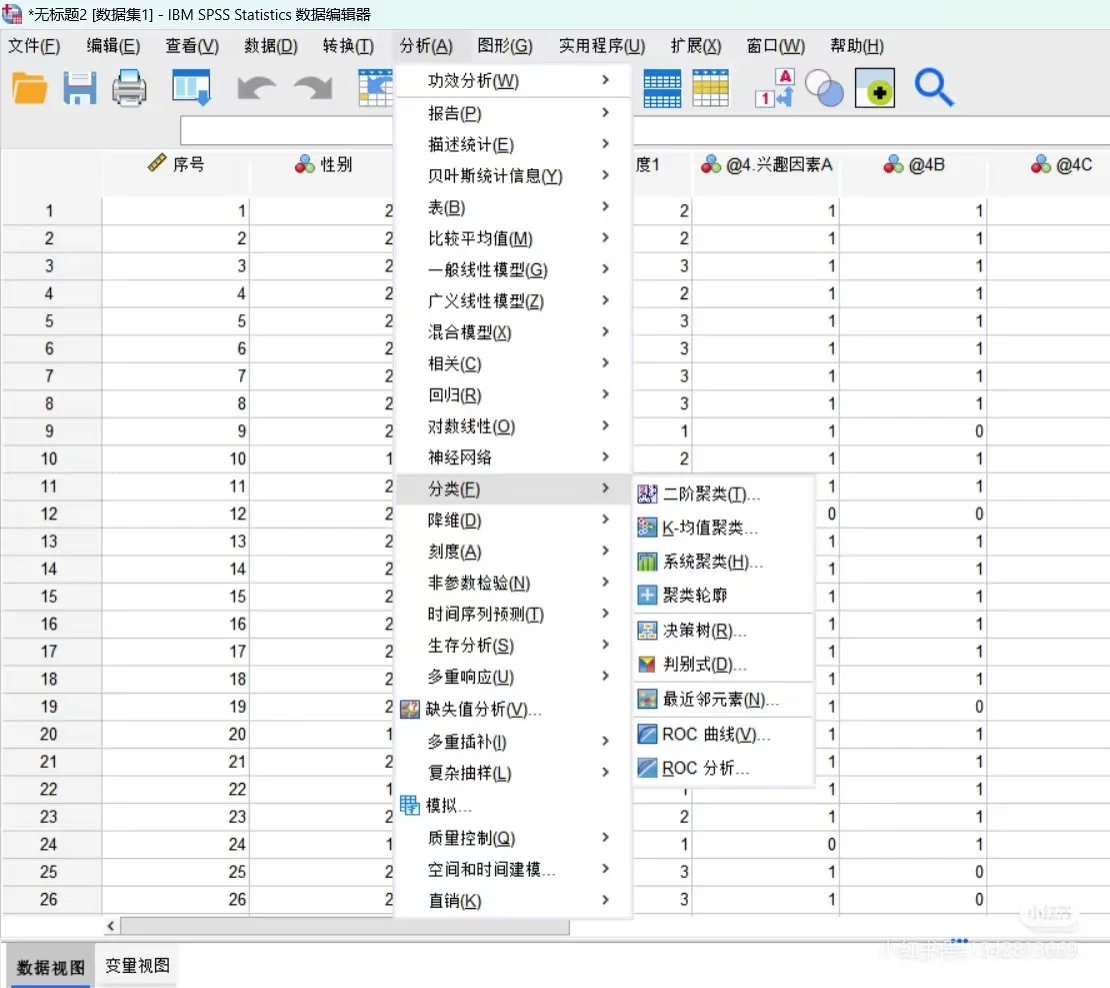Viewport: 1110px width, 988px height.
Task: Select ROC 曲线(V) from the submenu
Action: tap(722, 735)
